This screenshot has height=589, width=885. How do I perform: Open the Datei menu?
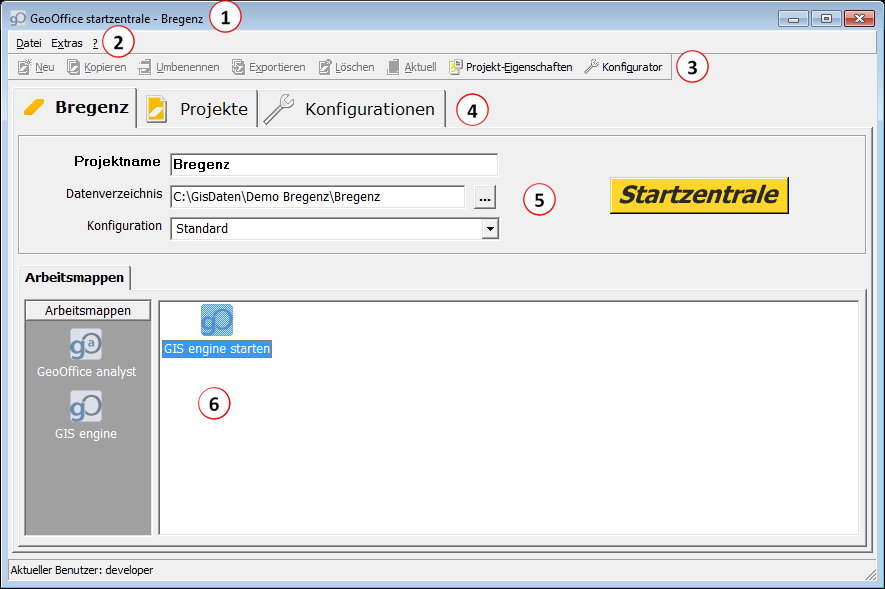[29, 43]
